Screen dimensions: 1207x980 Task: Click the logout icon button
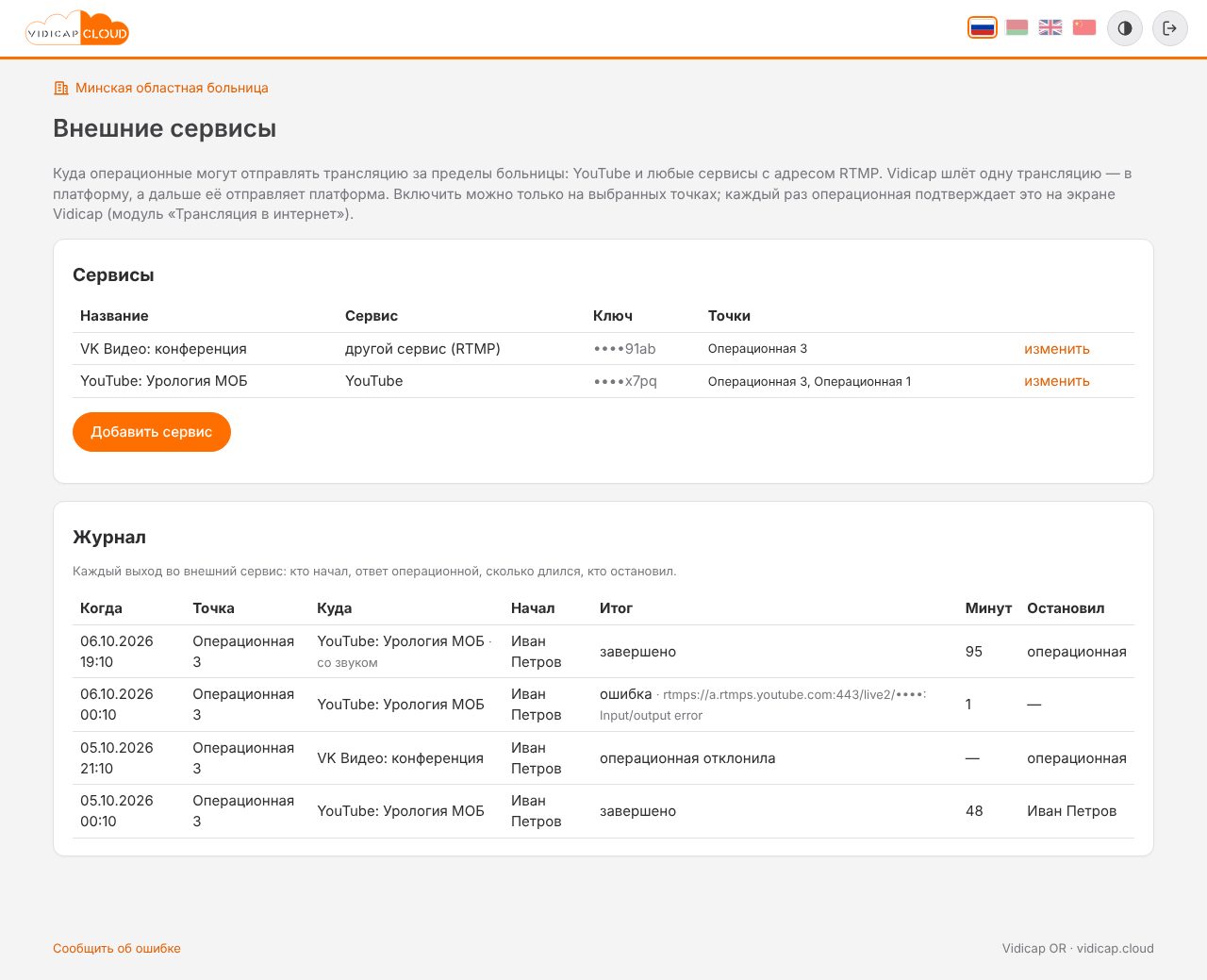(x=1170, y=28)
